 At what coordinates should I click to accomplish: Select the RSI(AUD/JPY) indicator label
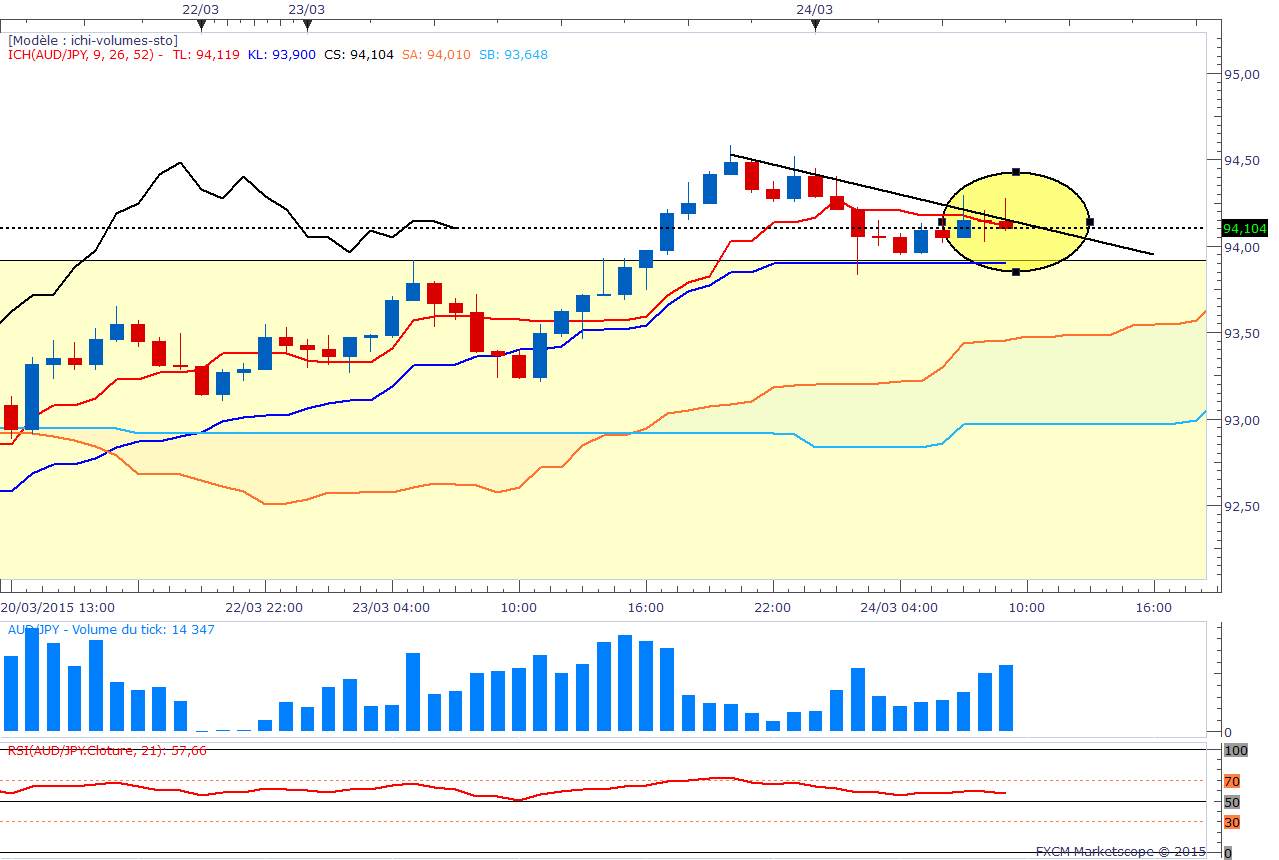click(x=107, y=750)
